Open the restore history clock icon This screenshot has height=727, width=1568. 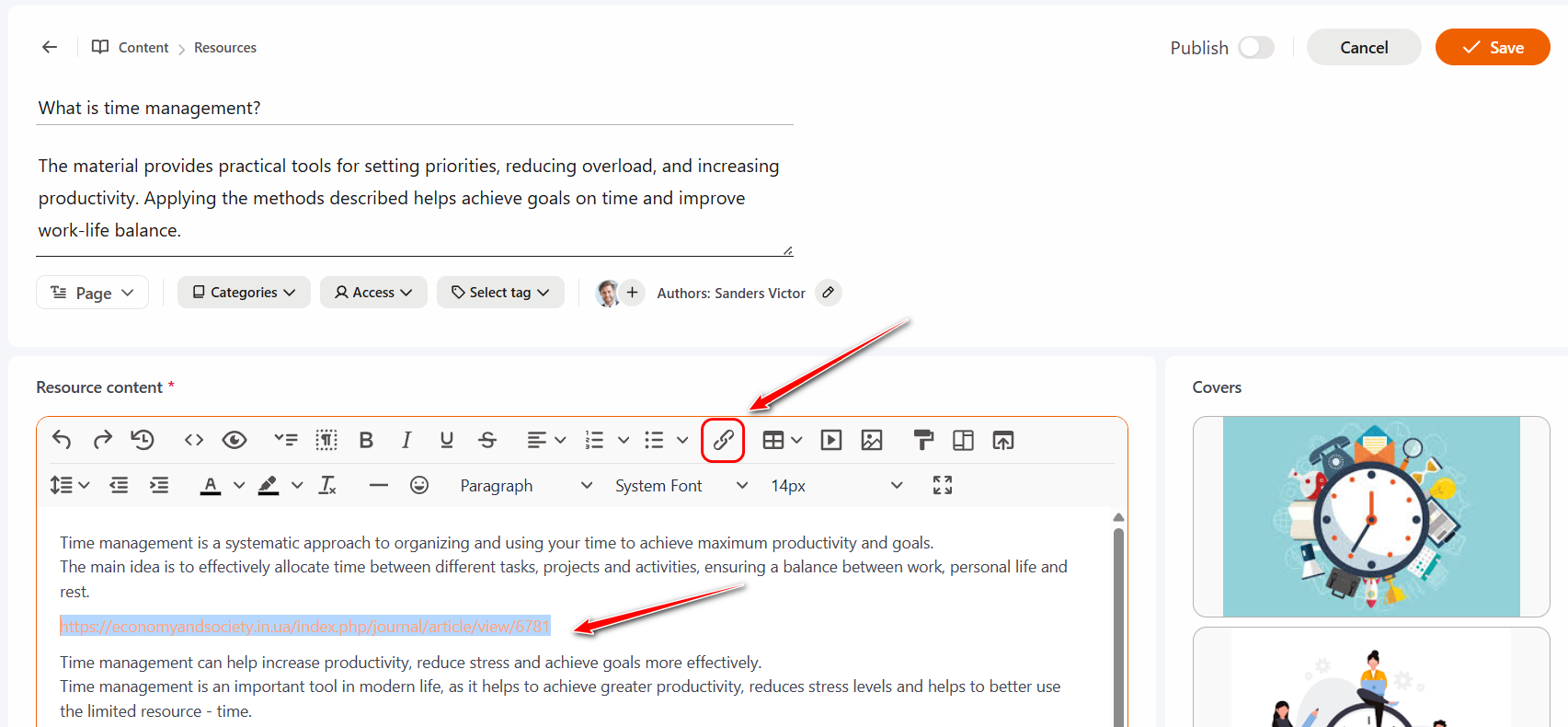pyautogui.click(x=143, y=440)
